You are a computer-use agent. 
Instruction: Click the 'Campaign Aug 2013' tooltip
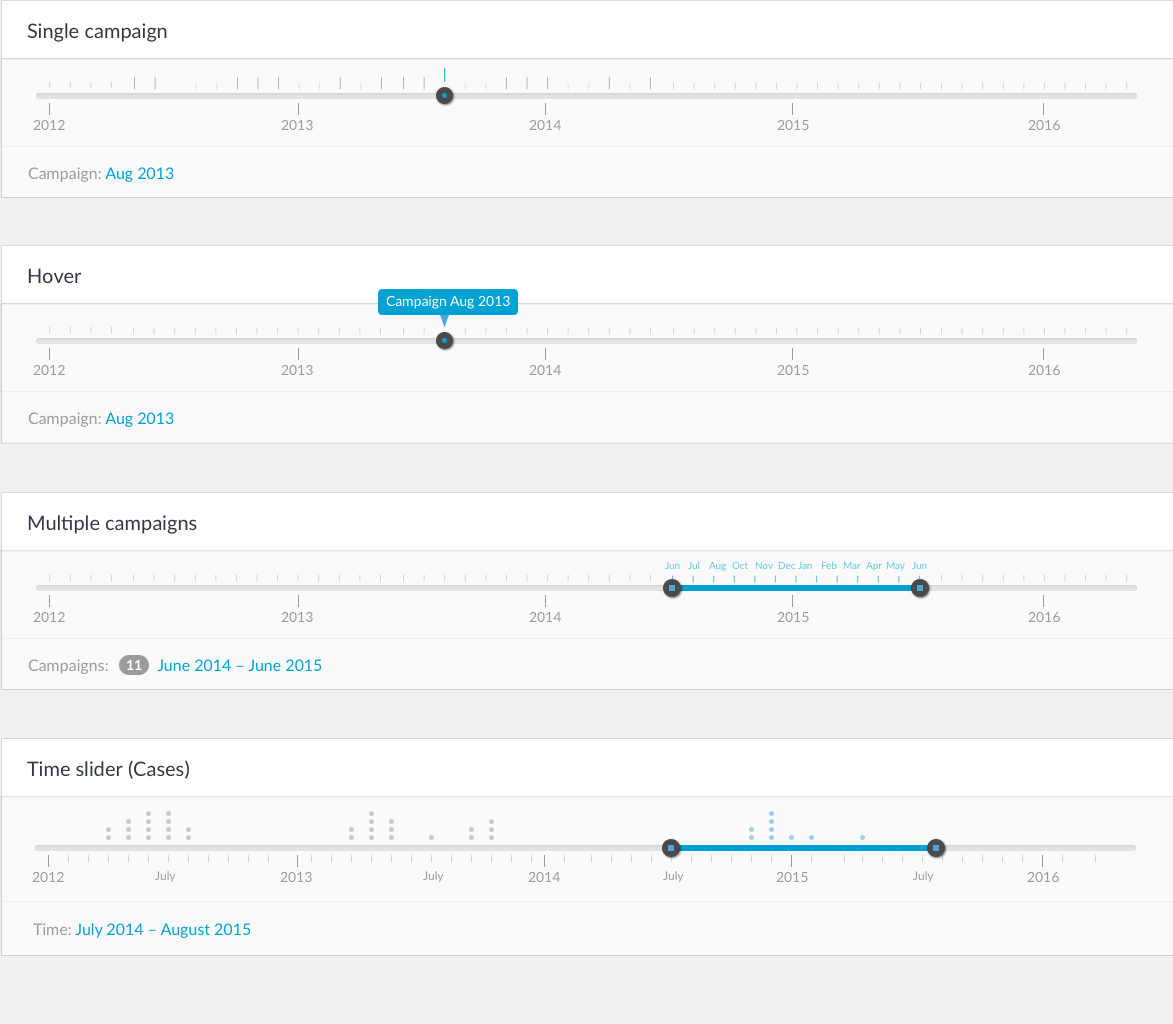tap(448, 301)
